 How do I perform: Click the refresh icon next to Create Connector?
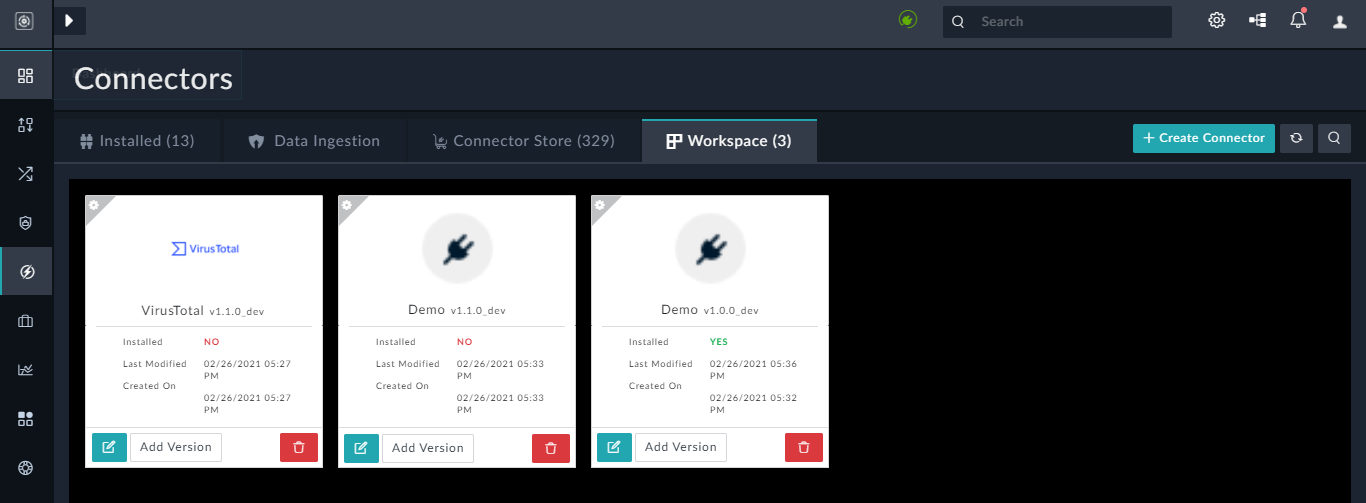1296,138
